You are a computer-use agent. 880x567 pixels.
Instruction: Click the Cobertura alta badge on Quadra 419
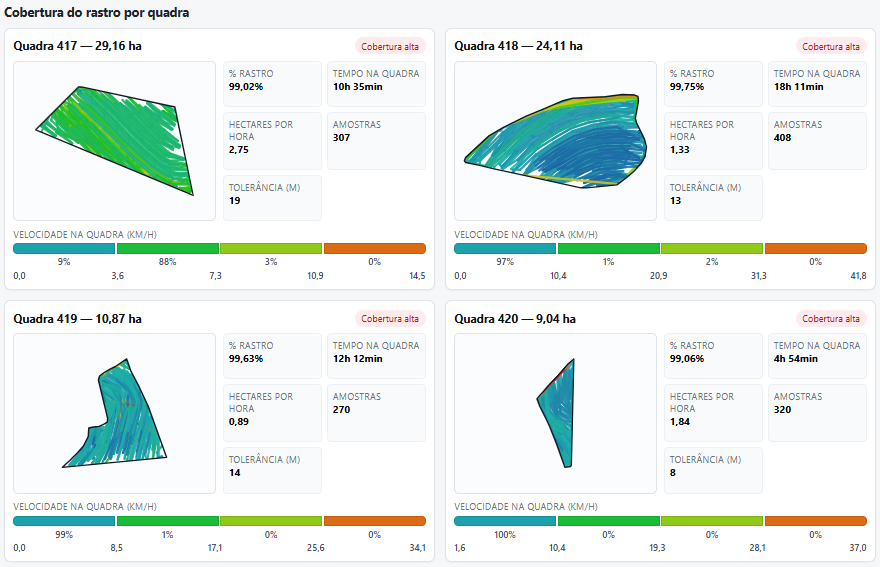(390, 318)
